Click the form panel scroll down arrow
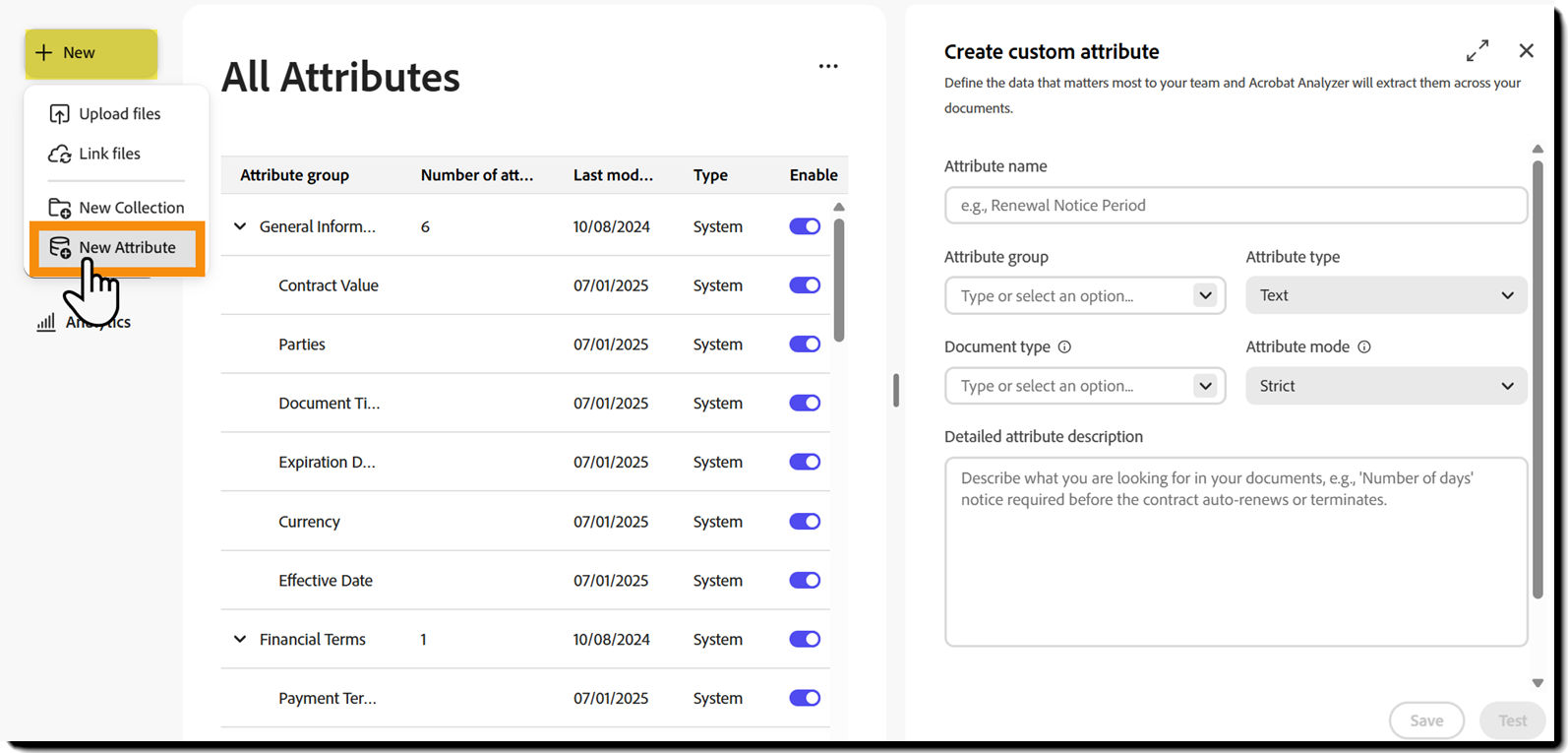This screenshot has width=1568, height=753. coord(1538,683)
